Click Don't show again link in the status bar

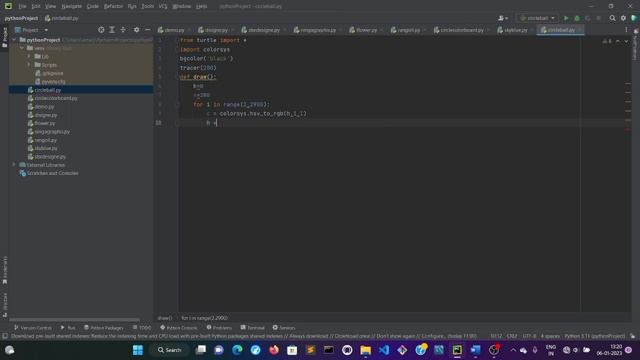396,336
